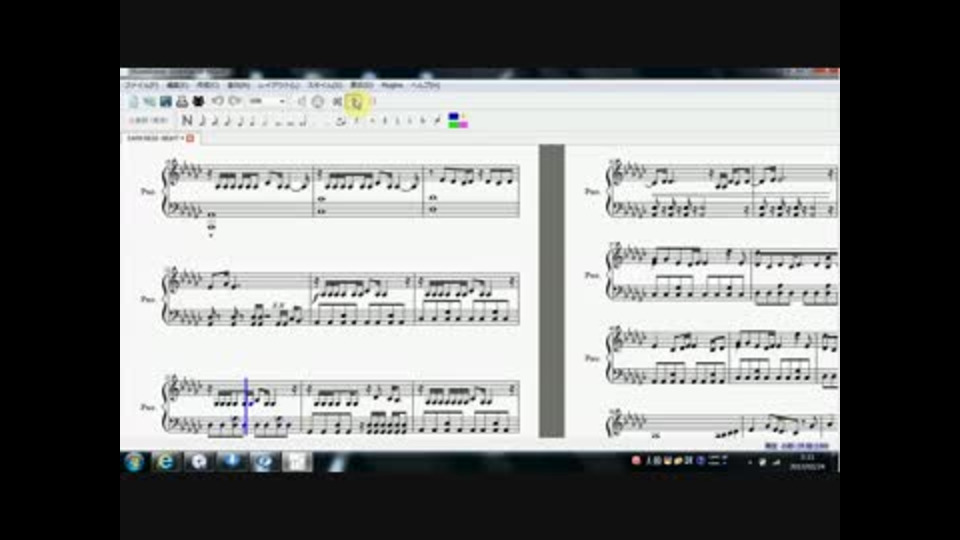This screenshot has height=540, width=960.
Task: Open the 作成(C) menu
Action: coord(208,85)
